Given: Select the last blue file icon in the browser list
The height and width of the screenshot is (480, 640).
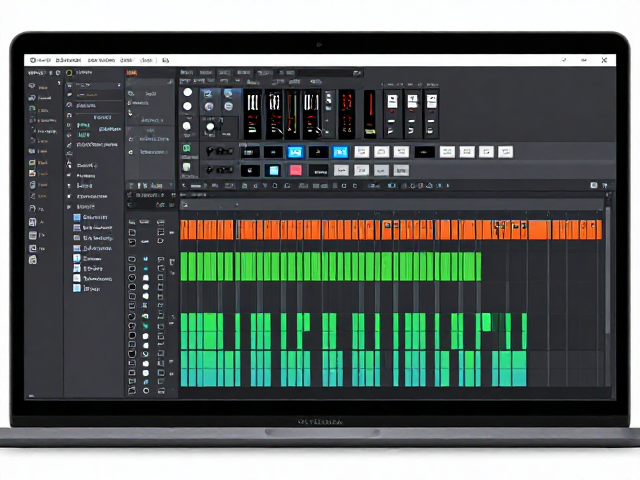Looking at the screenshot, I should [77, 288].
